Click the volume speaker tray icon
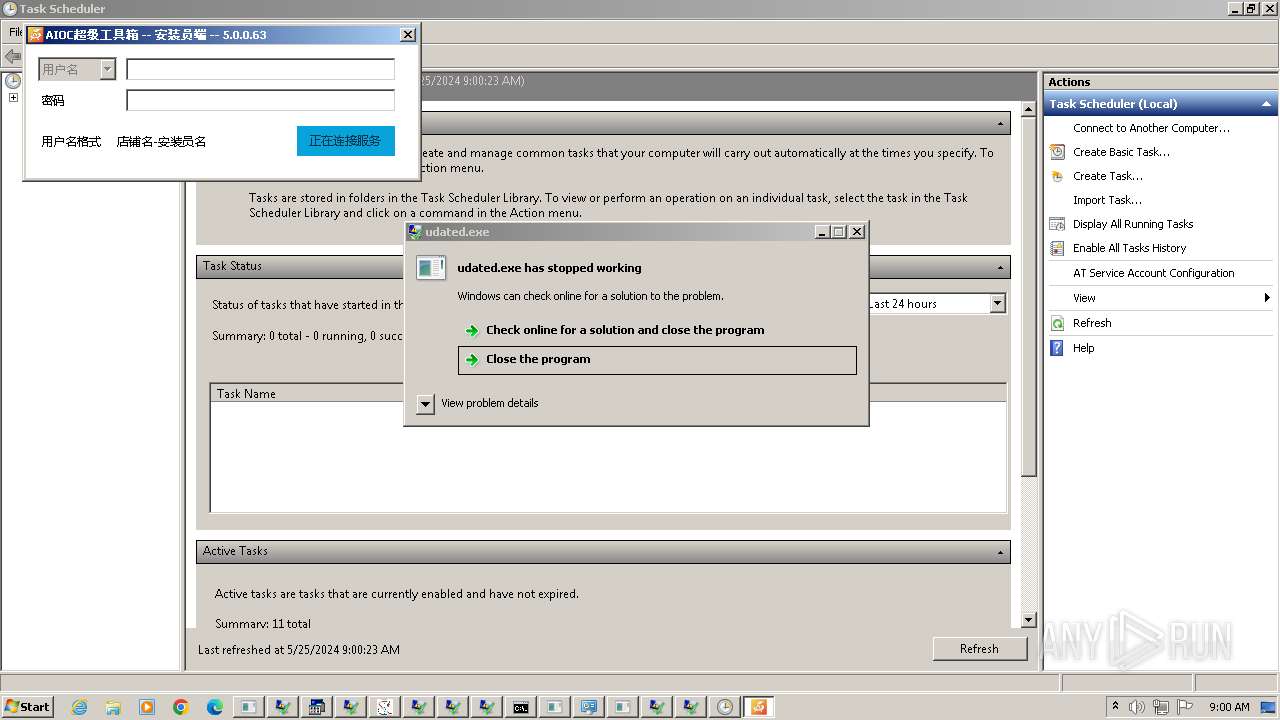This screenshot has height=720, width=1280. pyautogui.click(x=1138, y=707)
